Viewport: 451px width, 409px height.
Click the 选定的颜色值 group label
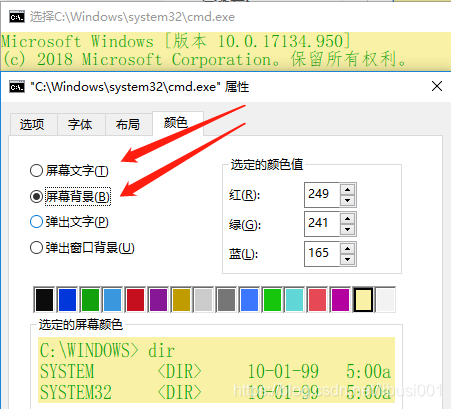(x=267, y=164)
